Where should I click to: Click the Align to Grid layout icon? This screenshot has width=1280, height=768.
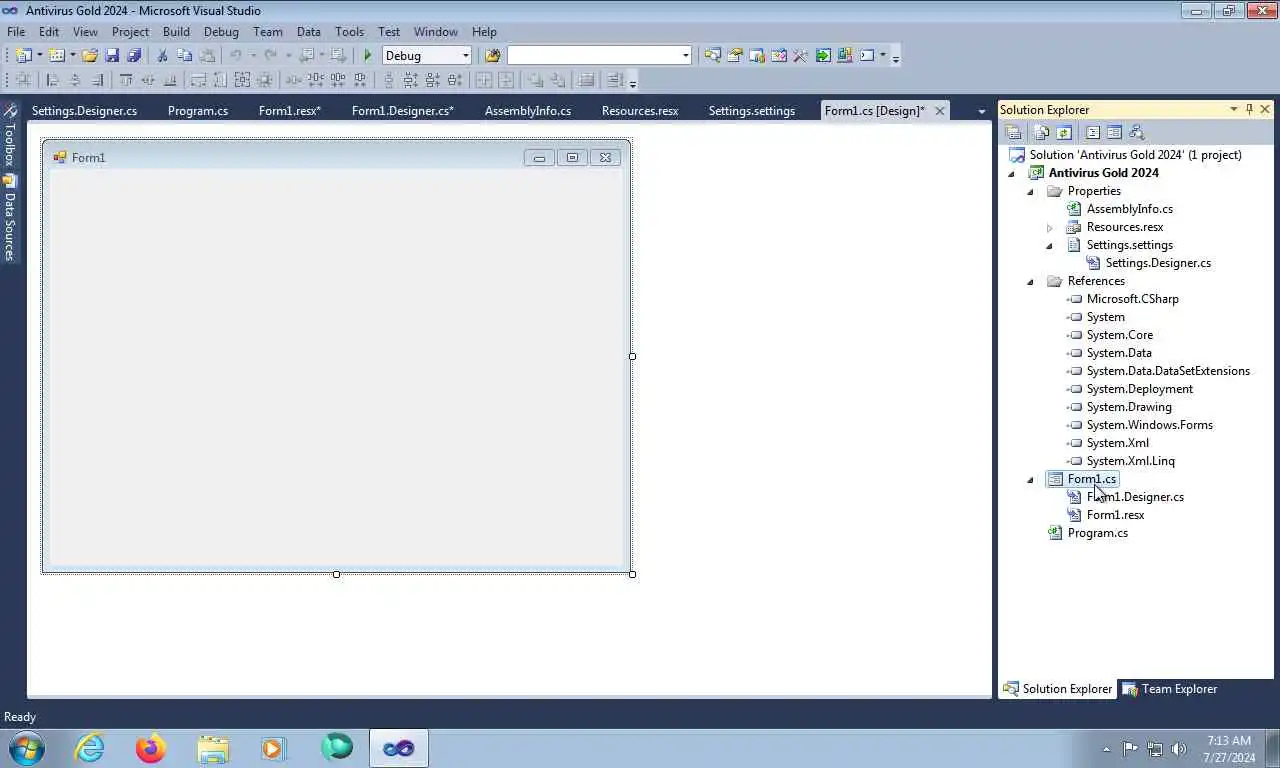tap(24, 81)
